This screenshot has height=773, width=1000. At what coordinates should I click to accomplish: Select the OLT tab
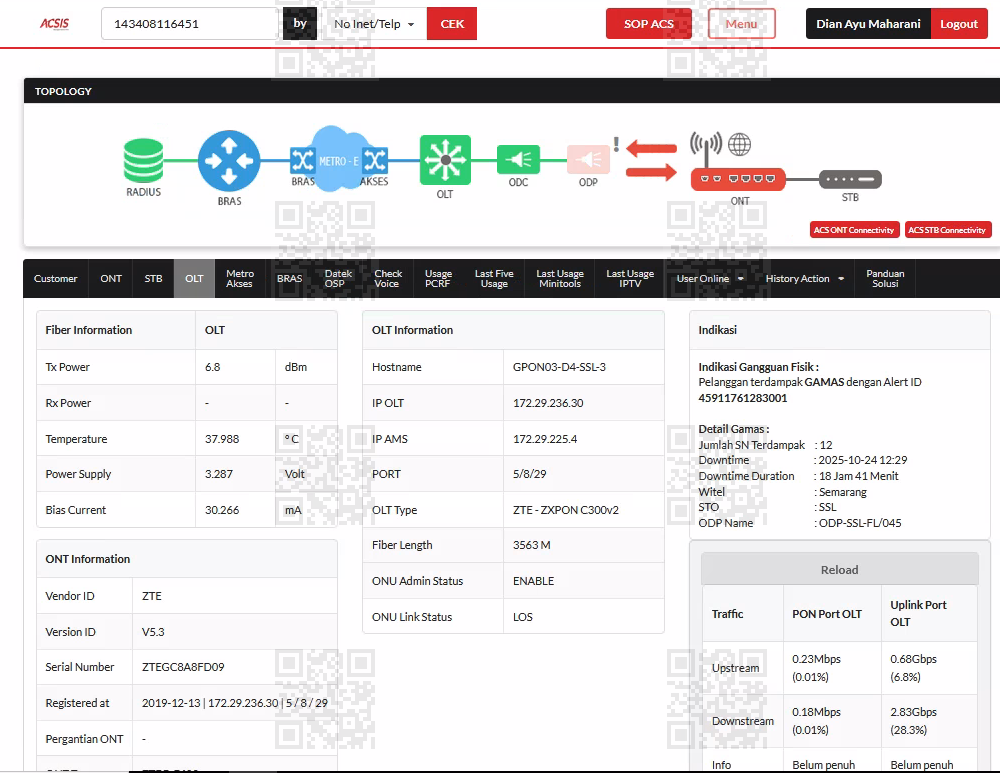(x=194, y=279)
